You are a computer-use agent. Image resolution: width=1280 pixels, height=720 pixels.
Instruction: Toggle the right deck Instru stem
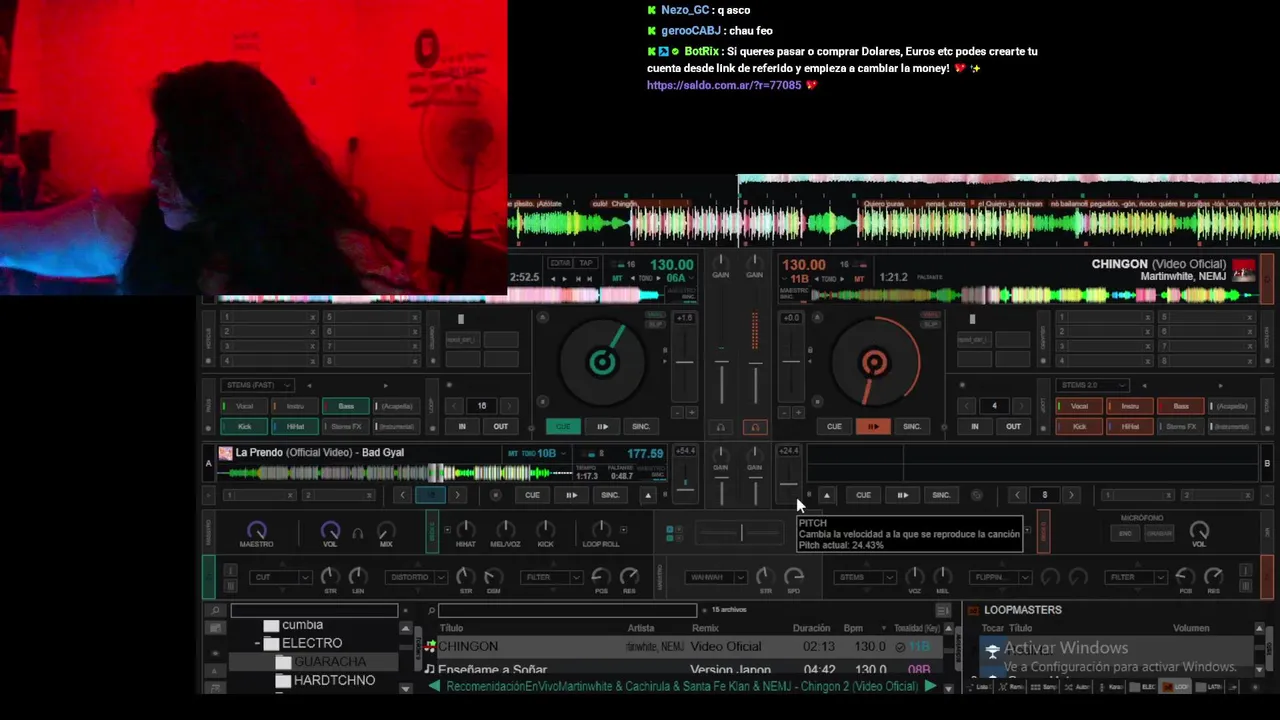[1130, 406]
